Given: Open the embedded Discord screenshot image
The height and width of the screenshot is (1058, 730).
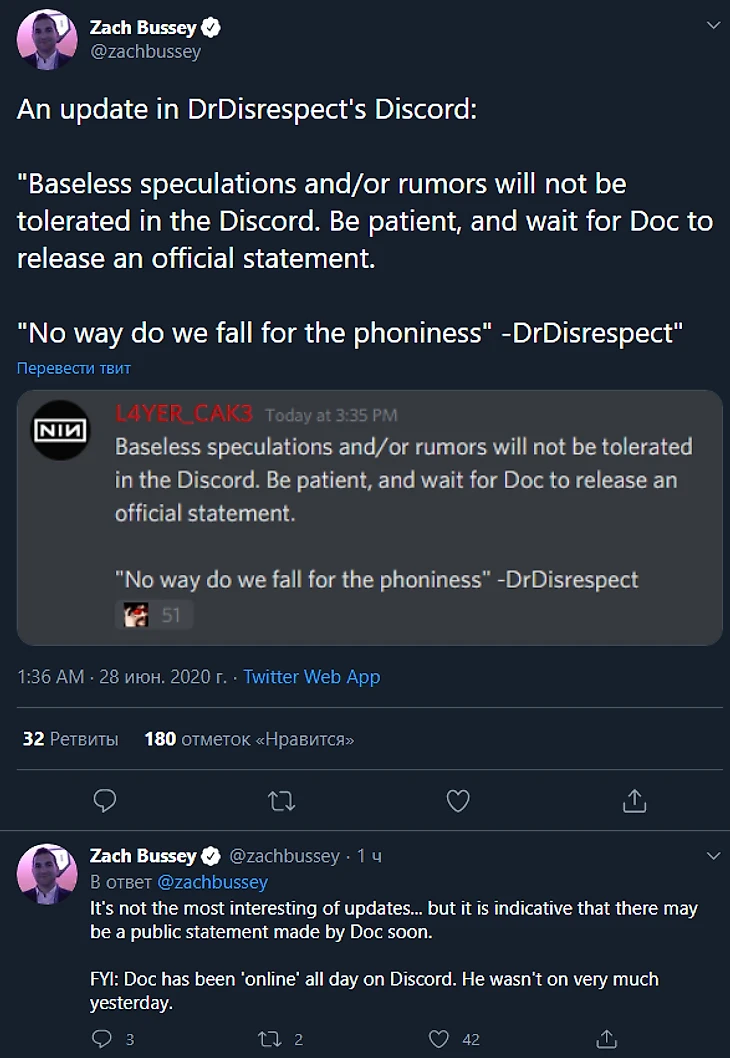Looking at the screenshot, I should pos(369,517).
